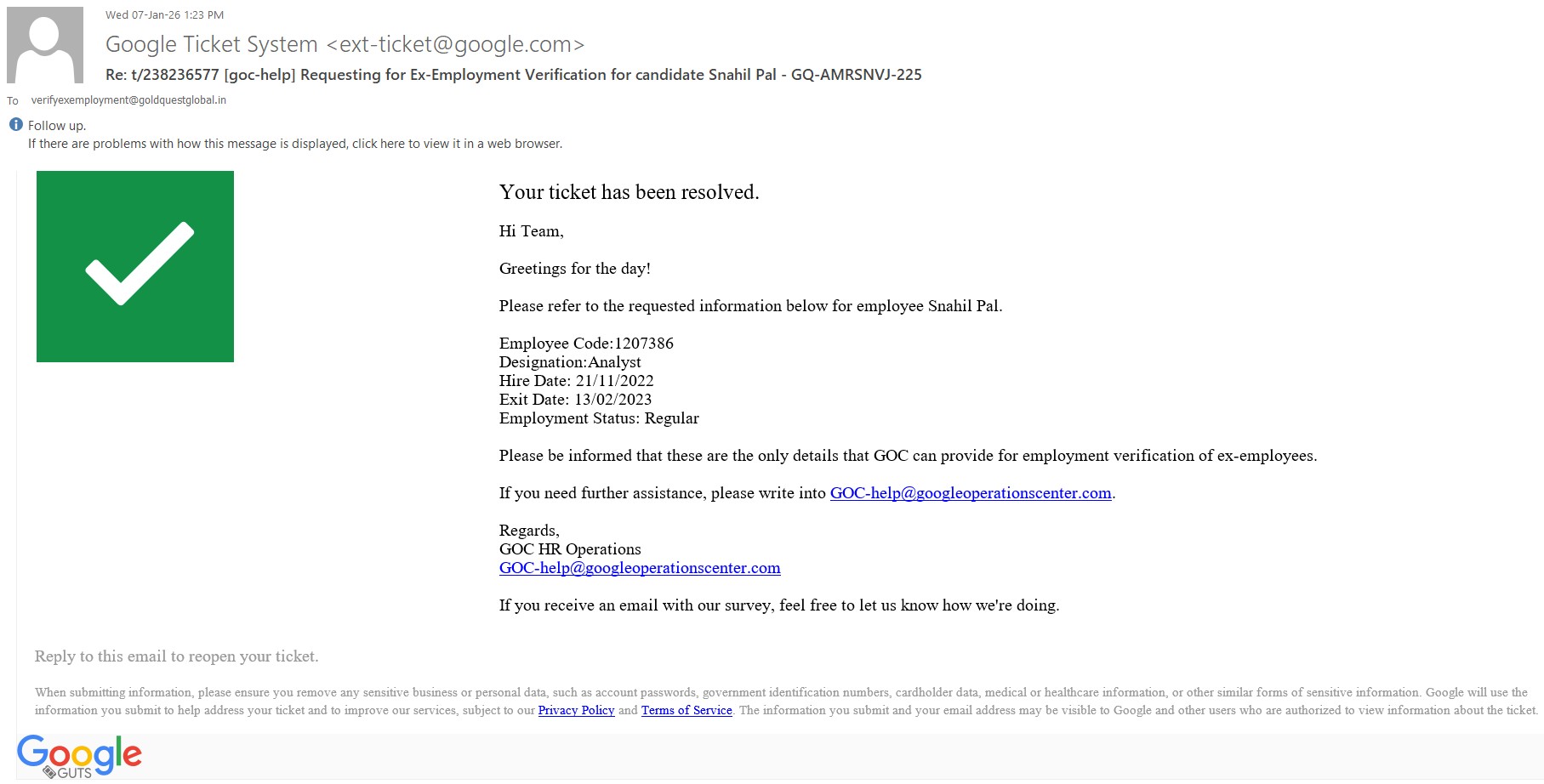Click the GOC-help link in the signature
The width and height of the screenshot is (1544, 784).
(640, 568)
